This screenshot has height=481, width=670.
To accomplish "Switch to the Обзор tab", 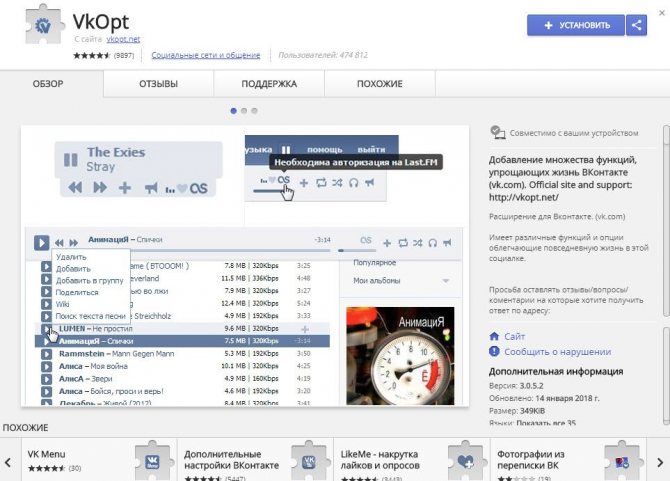I will pos(48,84).
